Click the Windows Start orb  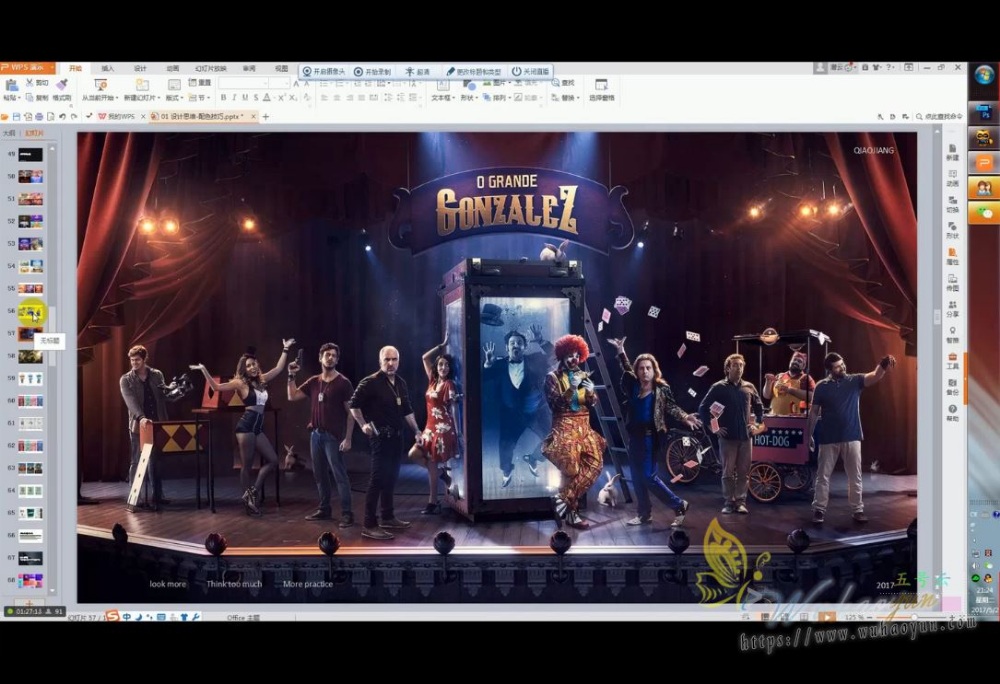coord(984,73)
